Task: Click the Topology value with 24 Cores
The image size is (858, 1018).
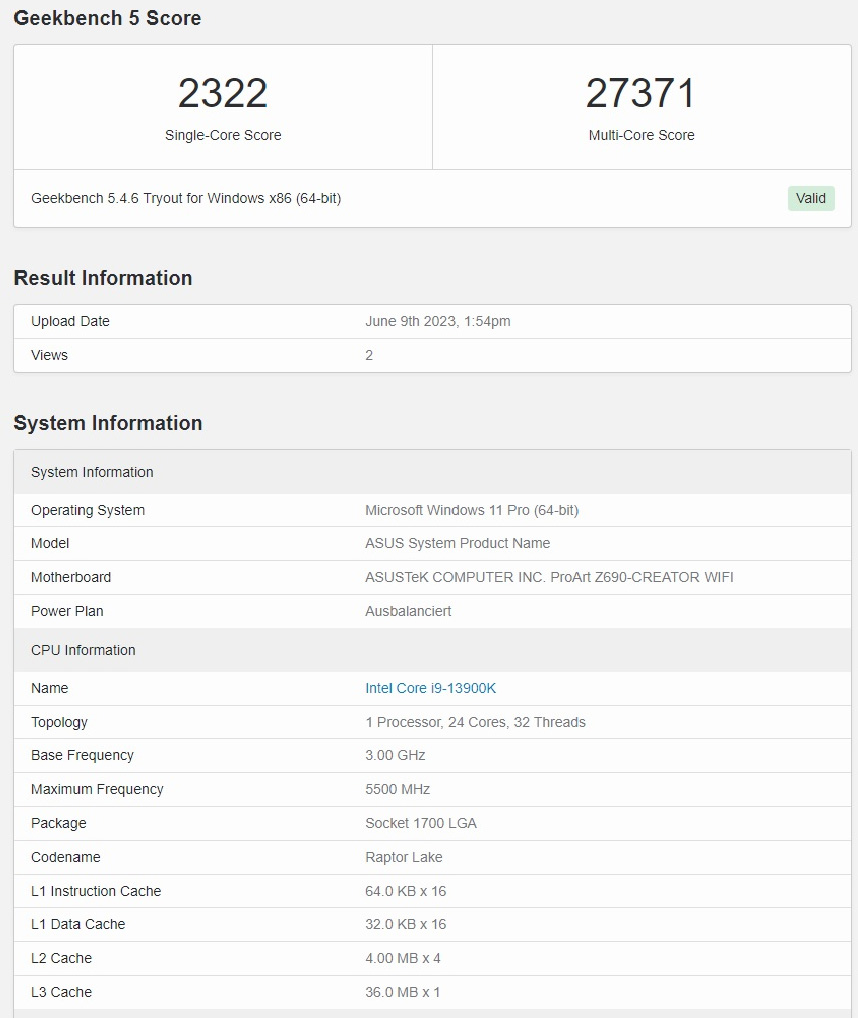Action: tap(475, 722)
